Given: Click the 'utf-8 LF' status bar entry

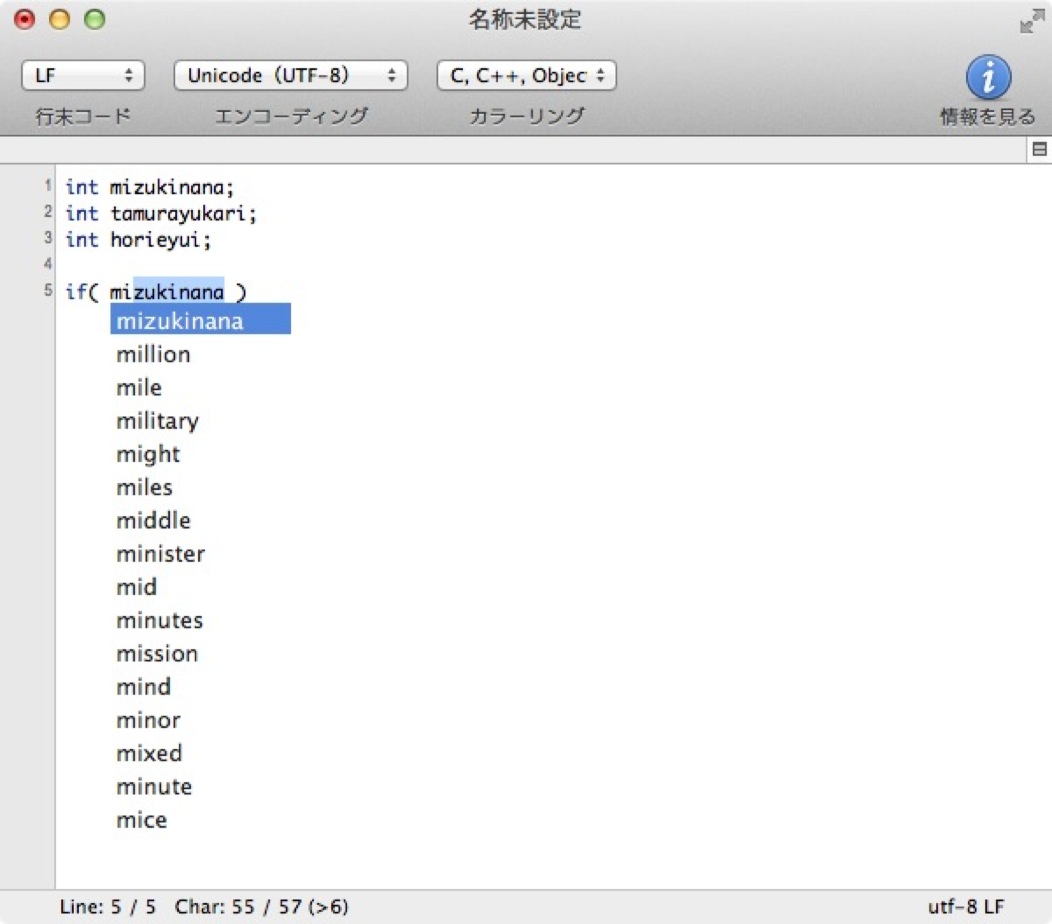Looking at the screenshot, I should tap(966, 907).
